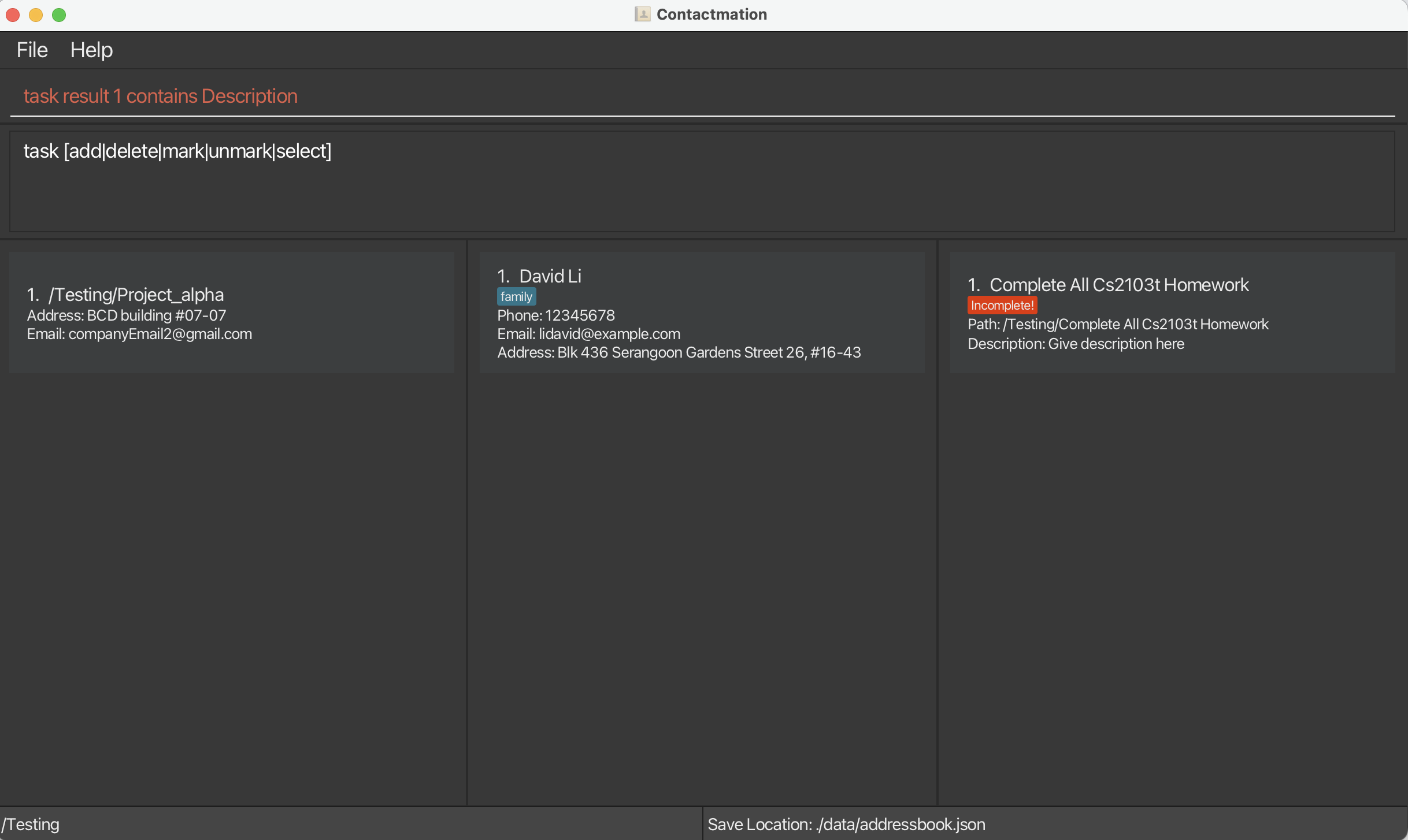1408x840 pixels.
Task: Click the companyEmail2@gmail.com email line
Action: 139,334
